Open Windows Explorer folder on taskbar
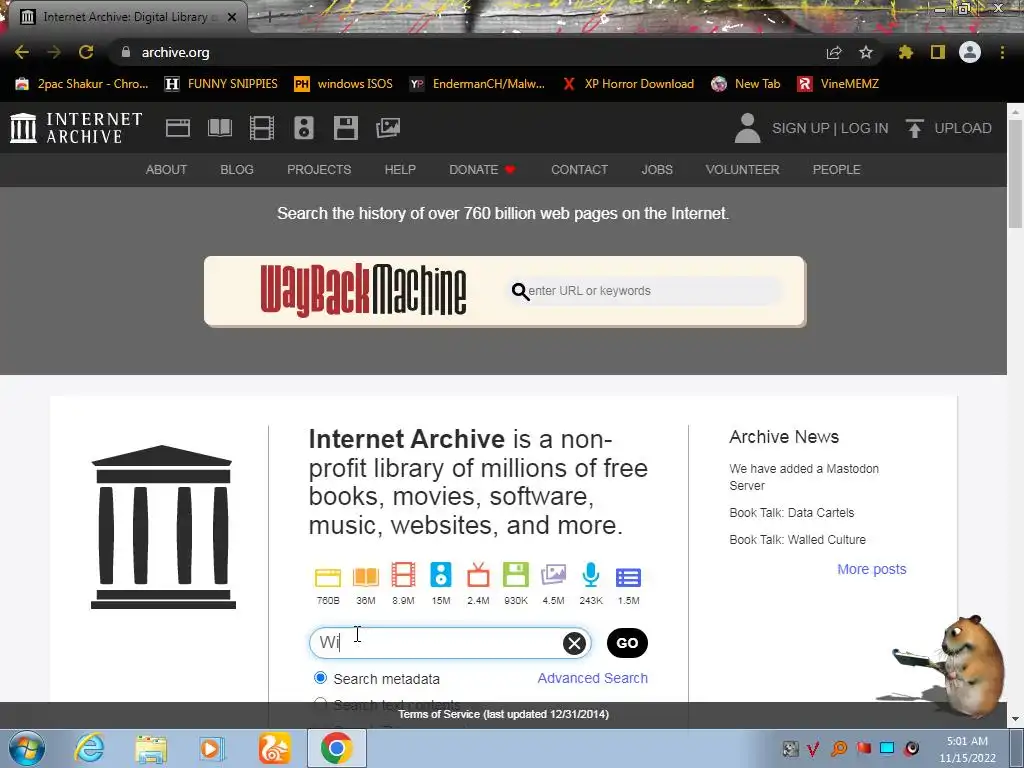This screenshot has height=768, width=1024. [151, 748]
